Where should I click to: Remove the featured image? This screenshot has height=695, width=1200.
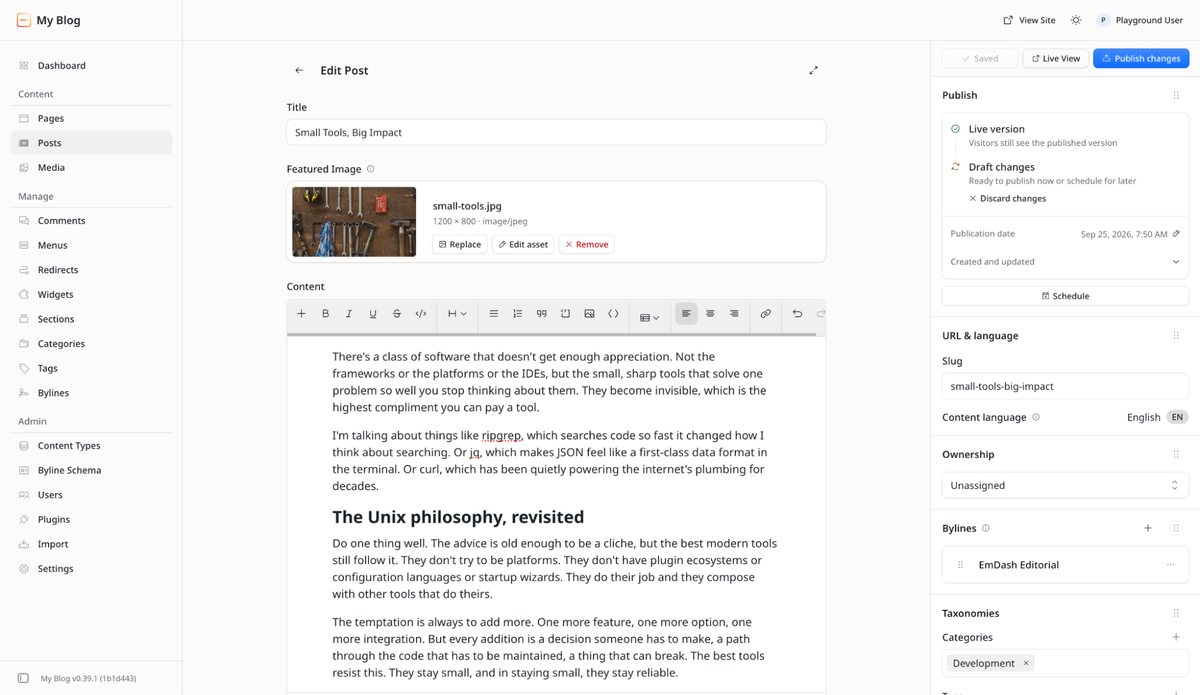(586, 244)
